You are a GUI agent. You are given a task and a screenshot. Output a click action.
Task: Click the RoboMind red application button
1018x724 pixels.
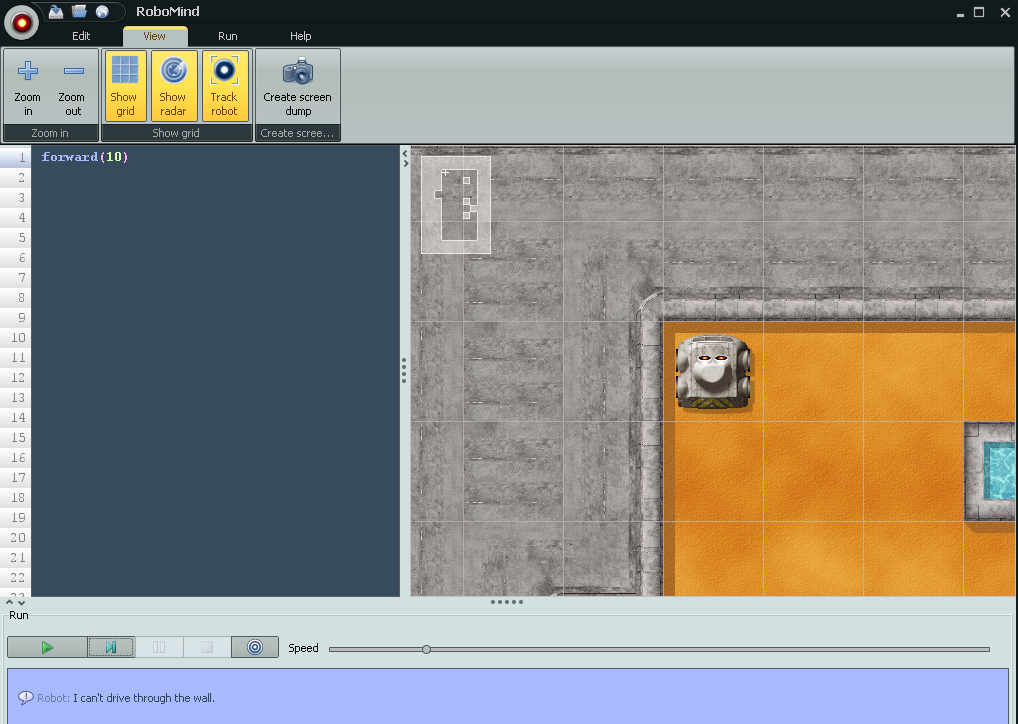[21, 23]
